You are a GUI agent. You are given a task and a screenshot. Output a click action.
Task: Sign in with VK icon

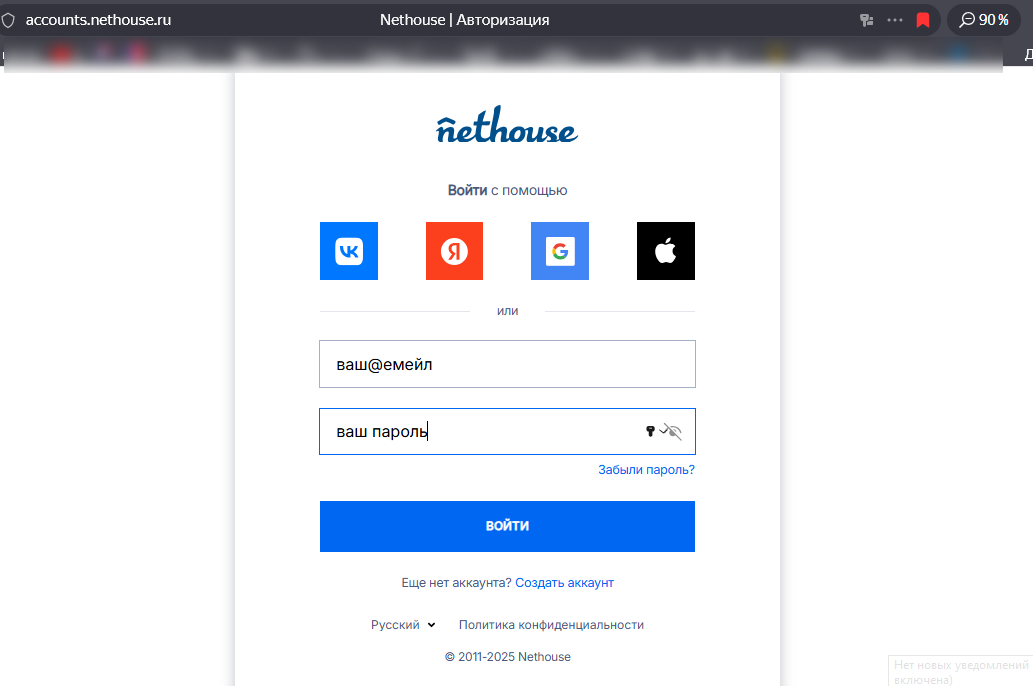point(348,251)
